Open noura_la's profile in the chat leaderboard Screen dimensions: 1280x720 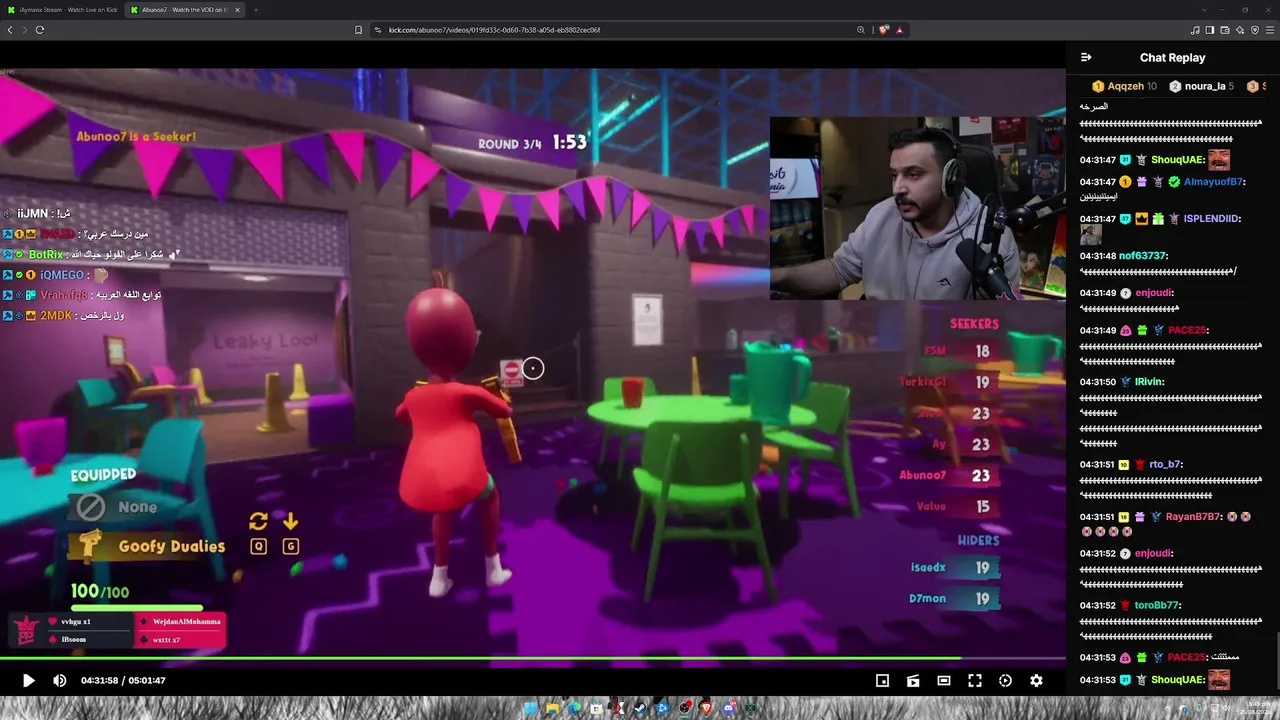(x=1201, y=86)
